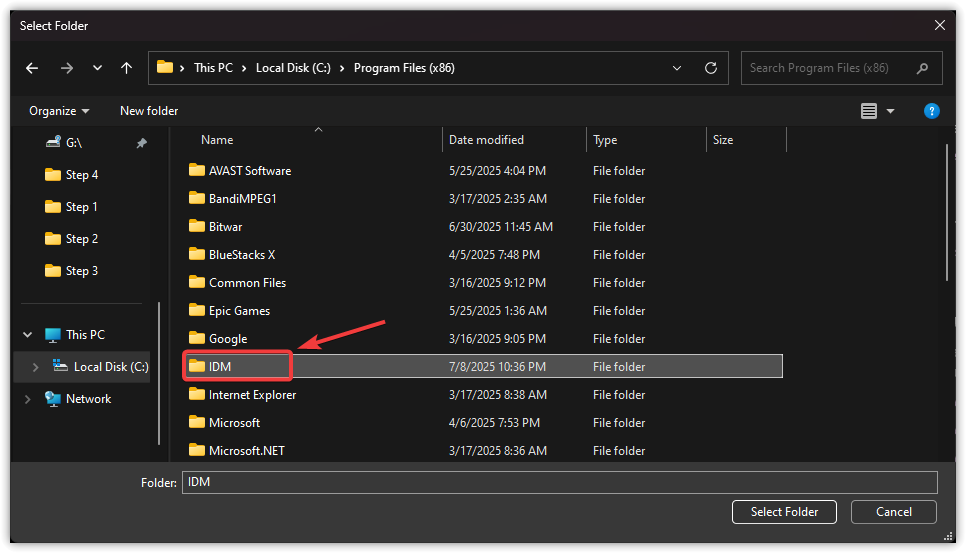
Task: Click the BlueStacks X folder icon
Action: [x=197, y=255]
